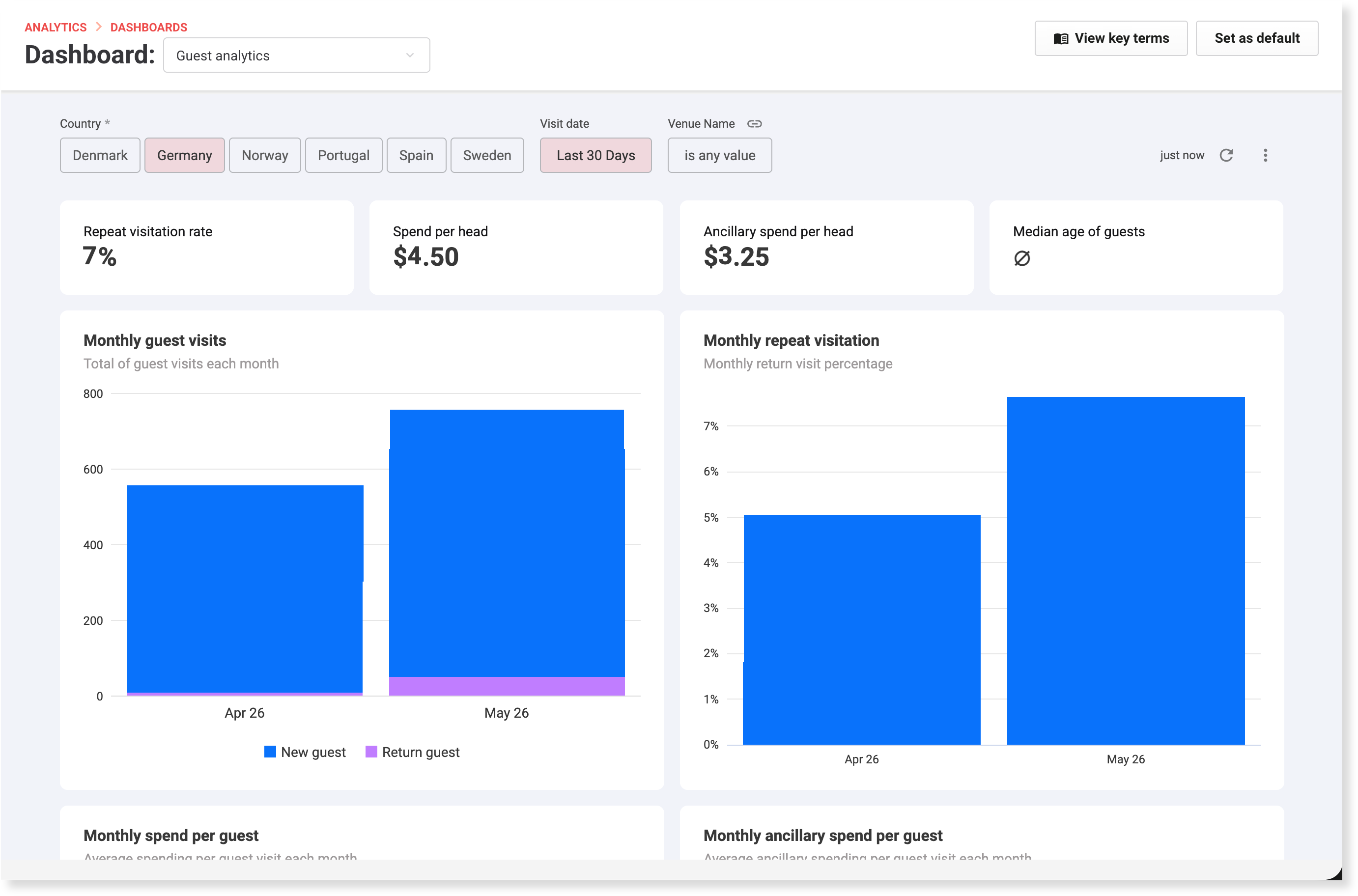This screenshot has width=1358, height=896.
Task: Click the null symbol under Median age
Action: click(1022, 258)
